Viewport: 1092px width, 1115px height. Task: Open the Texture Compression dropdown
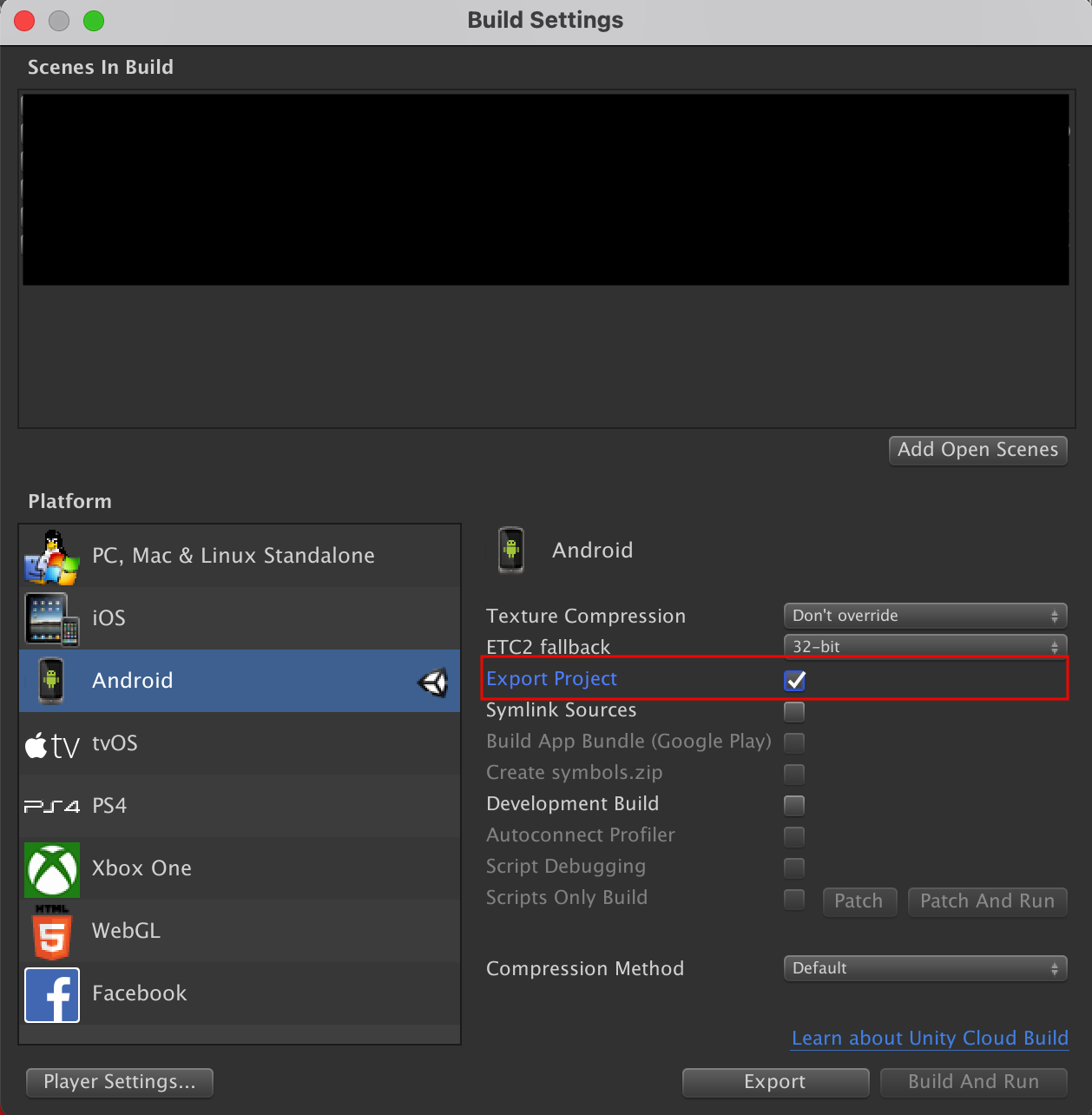click(924, 616)
